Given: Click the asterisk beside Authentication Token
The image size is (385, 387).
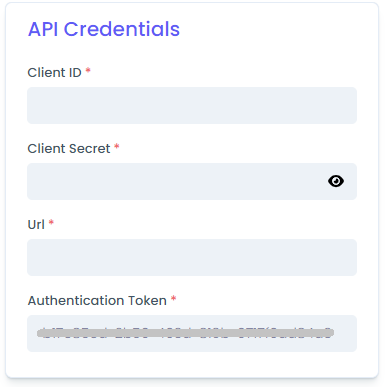Looking at the screenshot, I should click(173, 298).
